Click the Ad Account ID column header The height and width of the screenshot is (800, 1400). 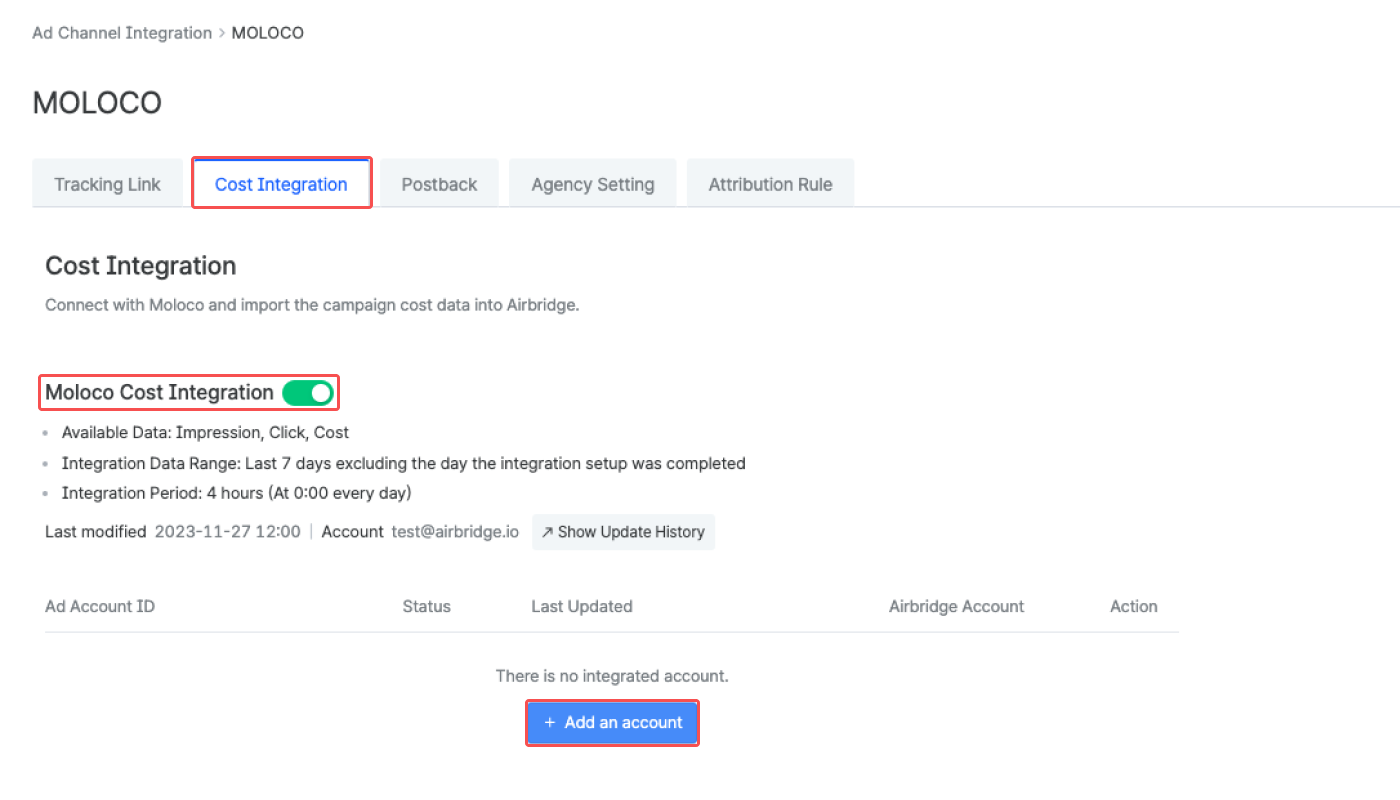(x=100, y=606)
